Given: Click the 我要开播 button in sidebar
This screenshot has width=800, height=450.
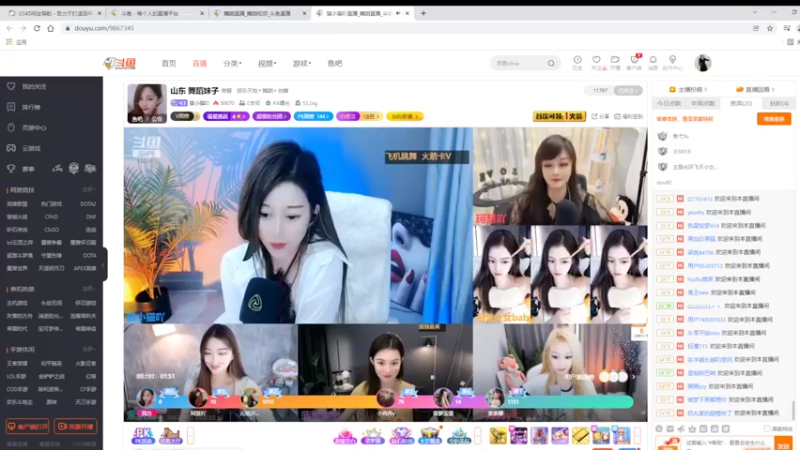Looking at the screenshot, I should [76, 426].
